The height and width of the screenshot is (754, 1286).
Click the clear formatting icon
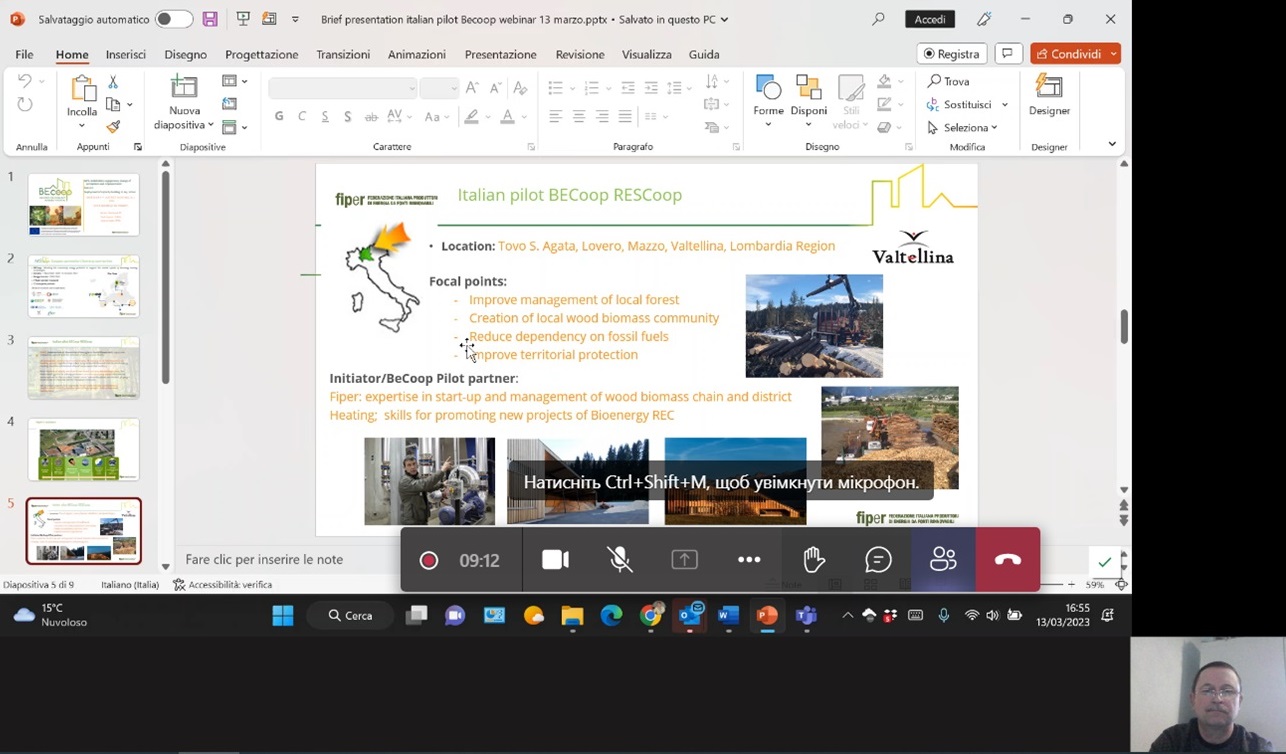click(518, 88)
